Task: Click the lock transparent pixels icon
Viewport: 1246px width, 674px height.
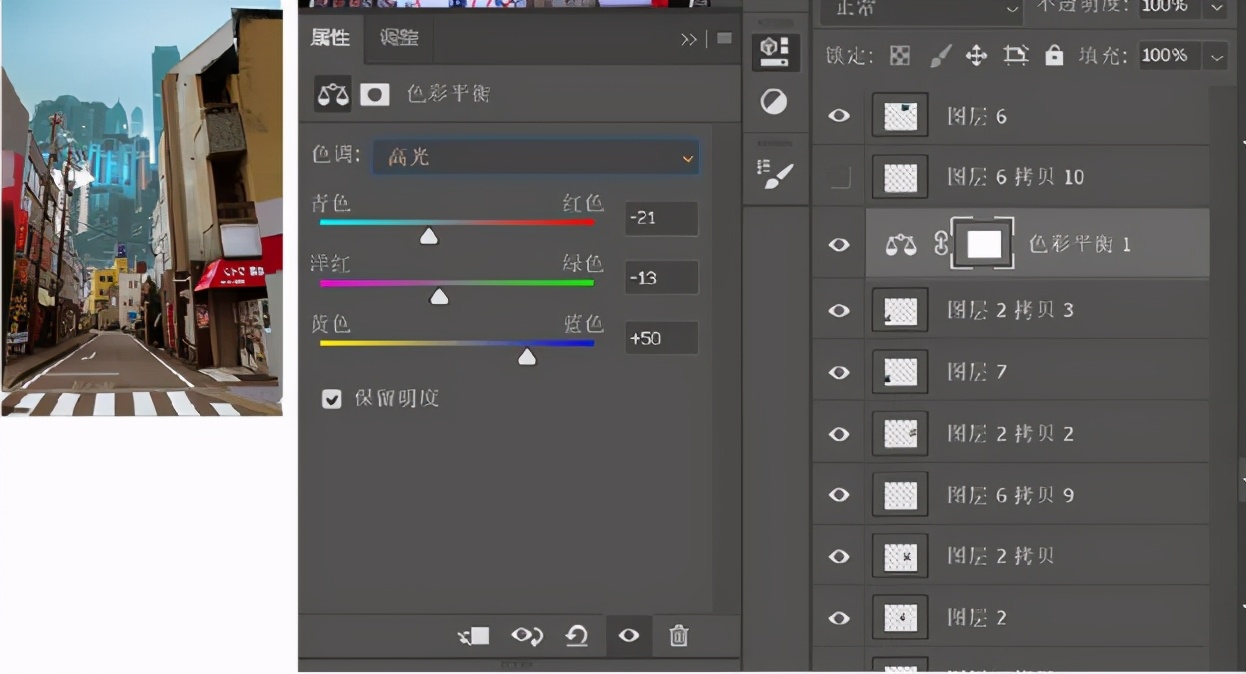Action: tap(900, 56)
